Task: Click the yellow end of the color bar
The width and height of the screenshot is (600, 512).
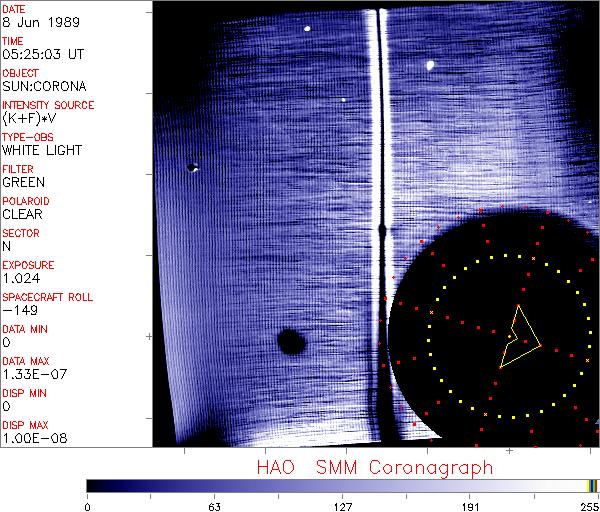Action: (x=591, y=485)
